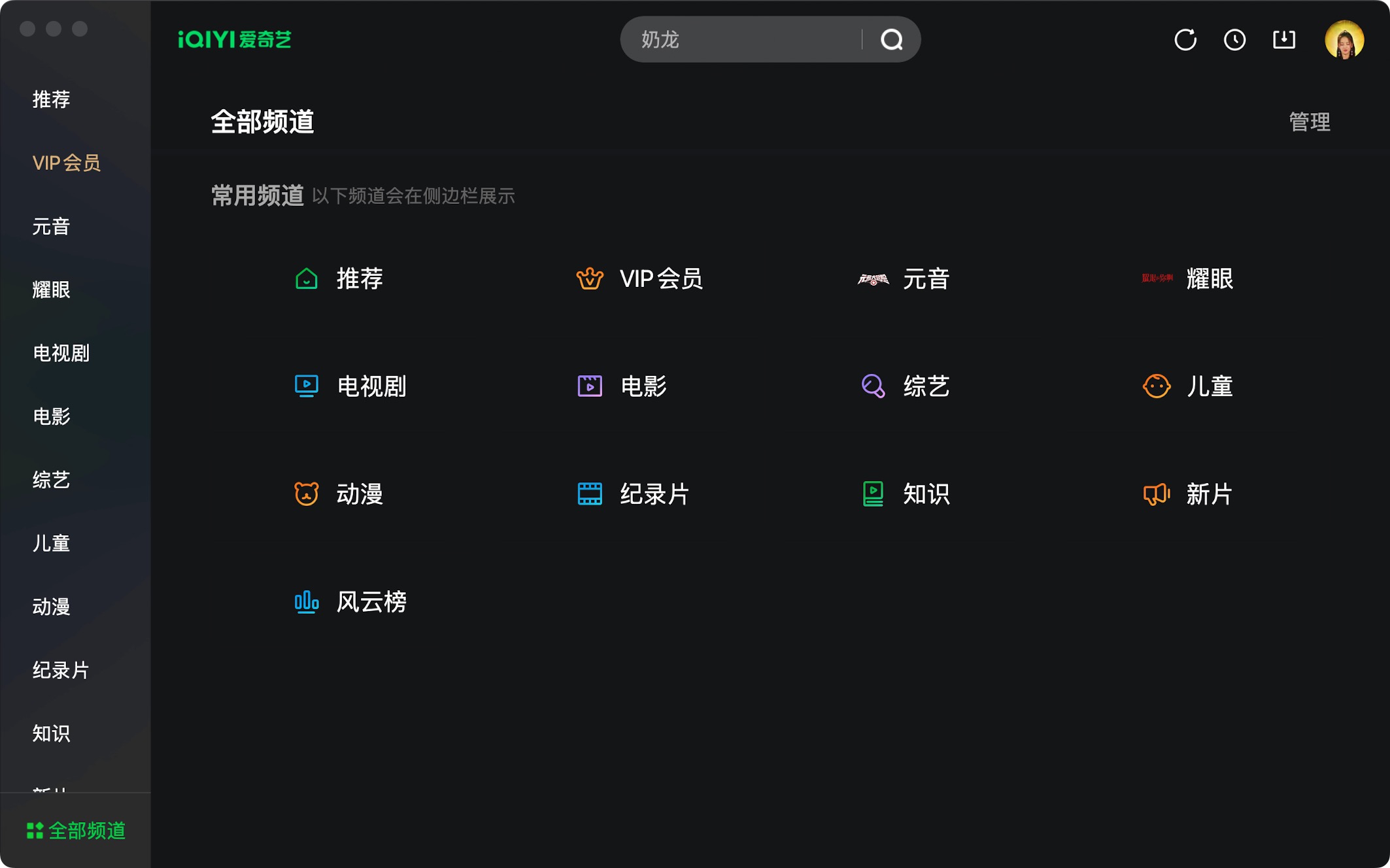Click the 儿童 baby face icon
The height and width of the screenshot is (868, 1390).
pyautogui.click(x=1156, y=386)
